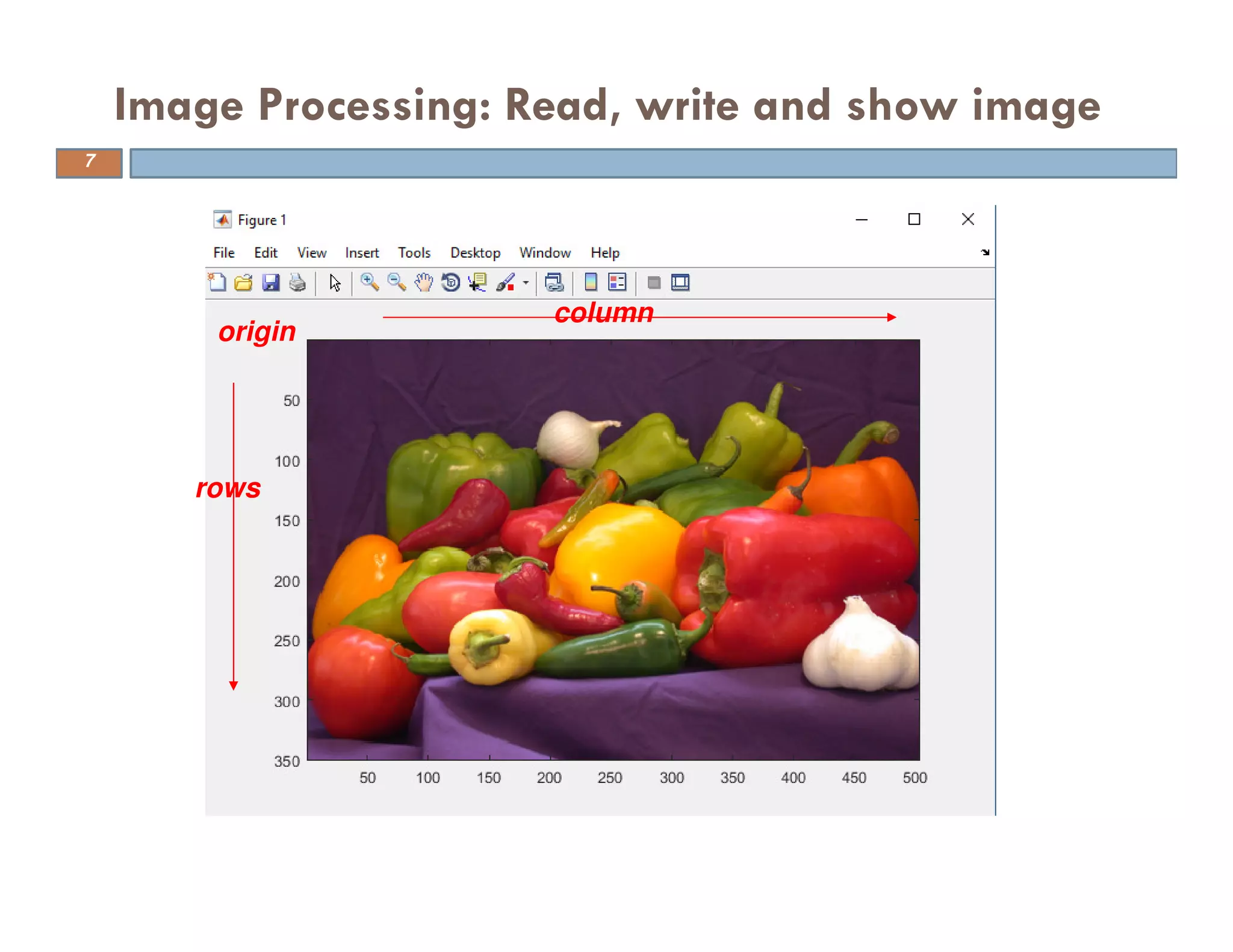Click the "Figure 1" window title
This screenshot has height=952, width=1233.
point(262,220)
